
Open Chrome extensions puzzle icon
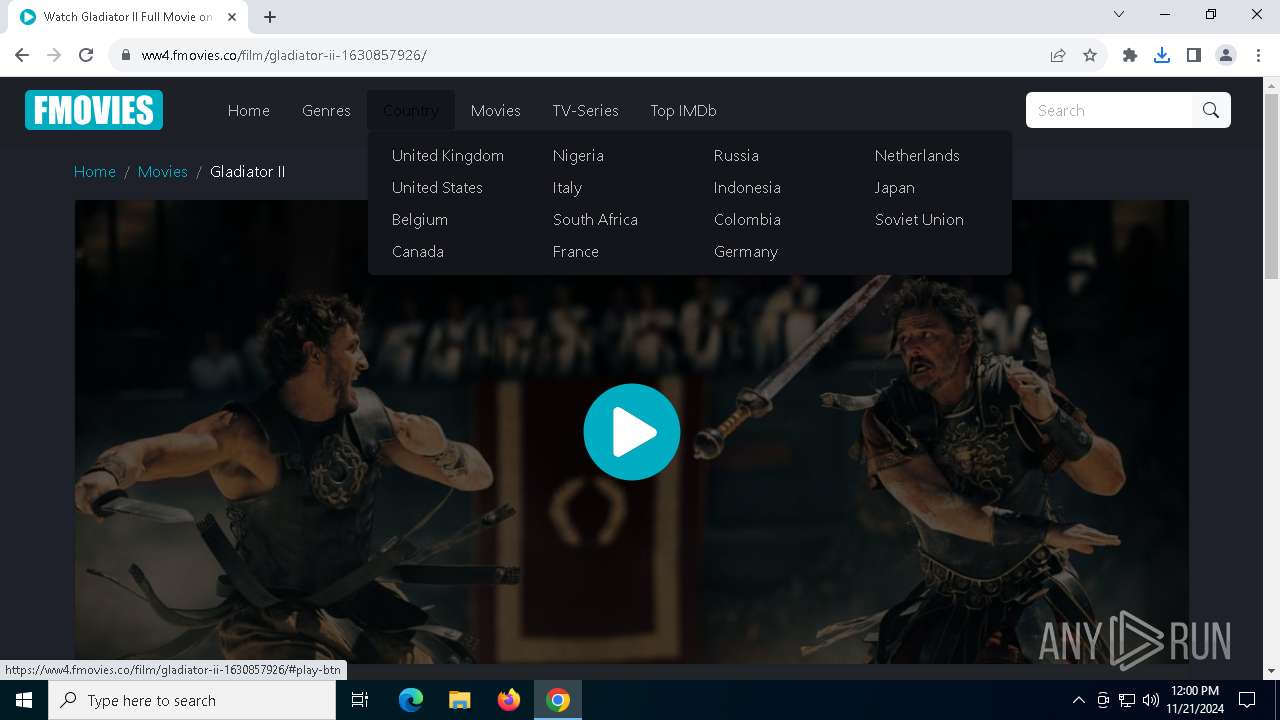point(1130,55)
